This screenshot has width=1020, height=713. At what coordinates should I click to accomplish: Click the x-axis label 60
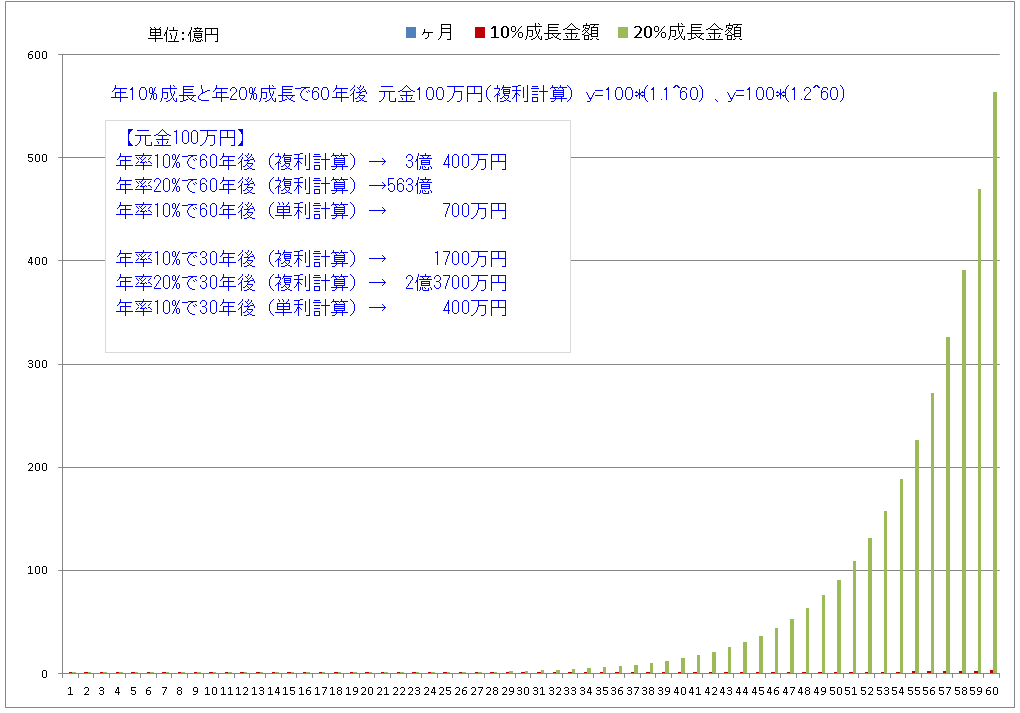(x=992, y=691)
